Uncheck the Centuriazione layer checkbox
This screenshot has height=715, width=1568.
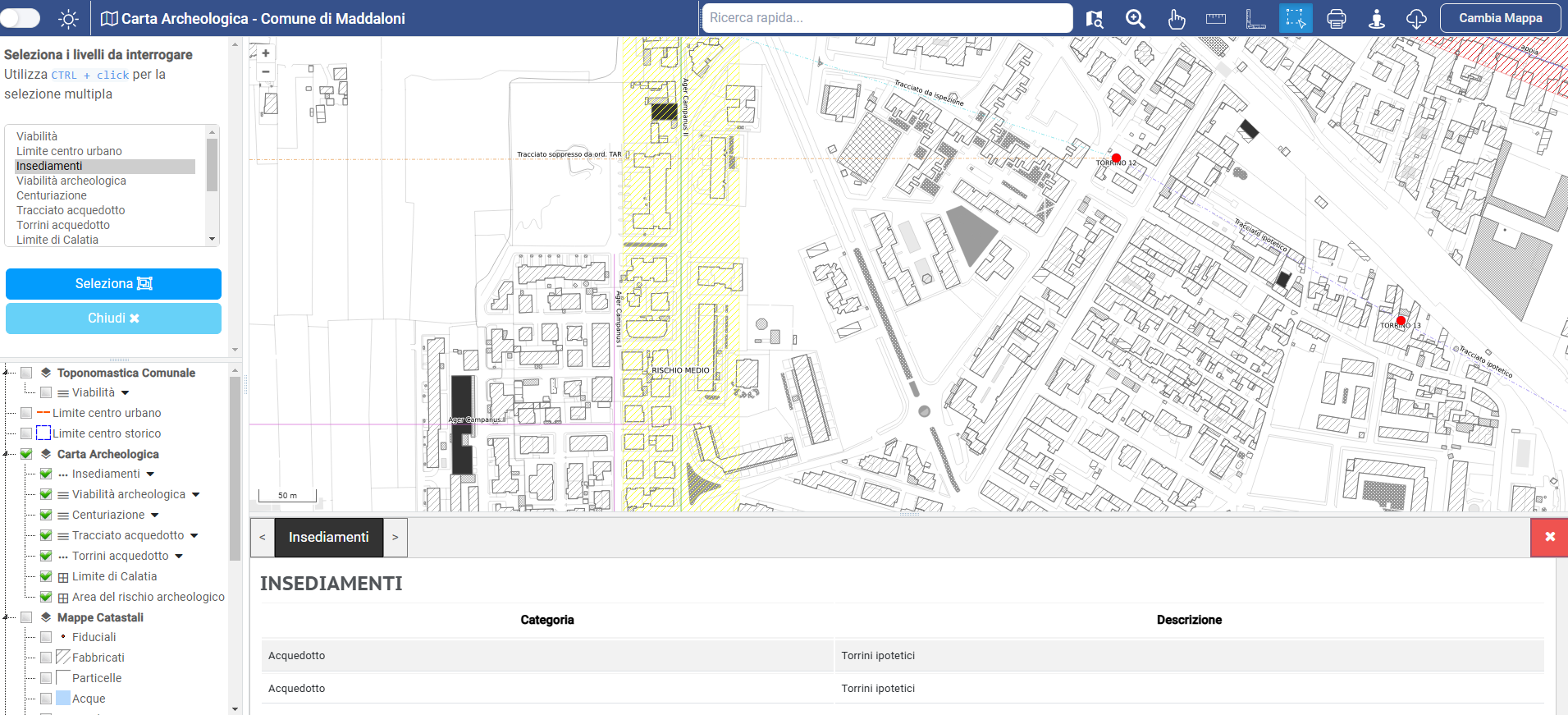(46, 515)
